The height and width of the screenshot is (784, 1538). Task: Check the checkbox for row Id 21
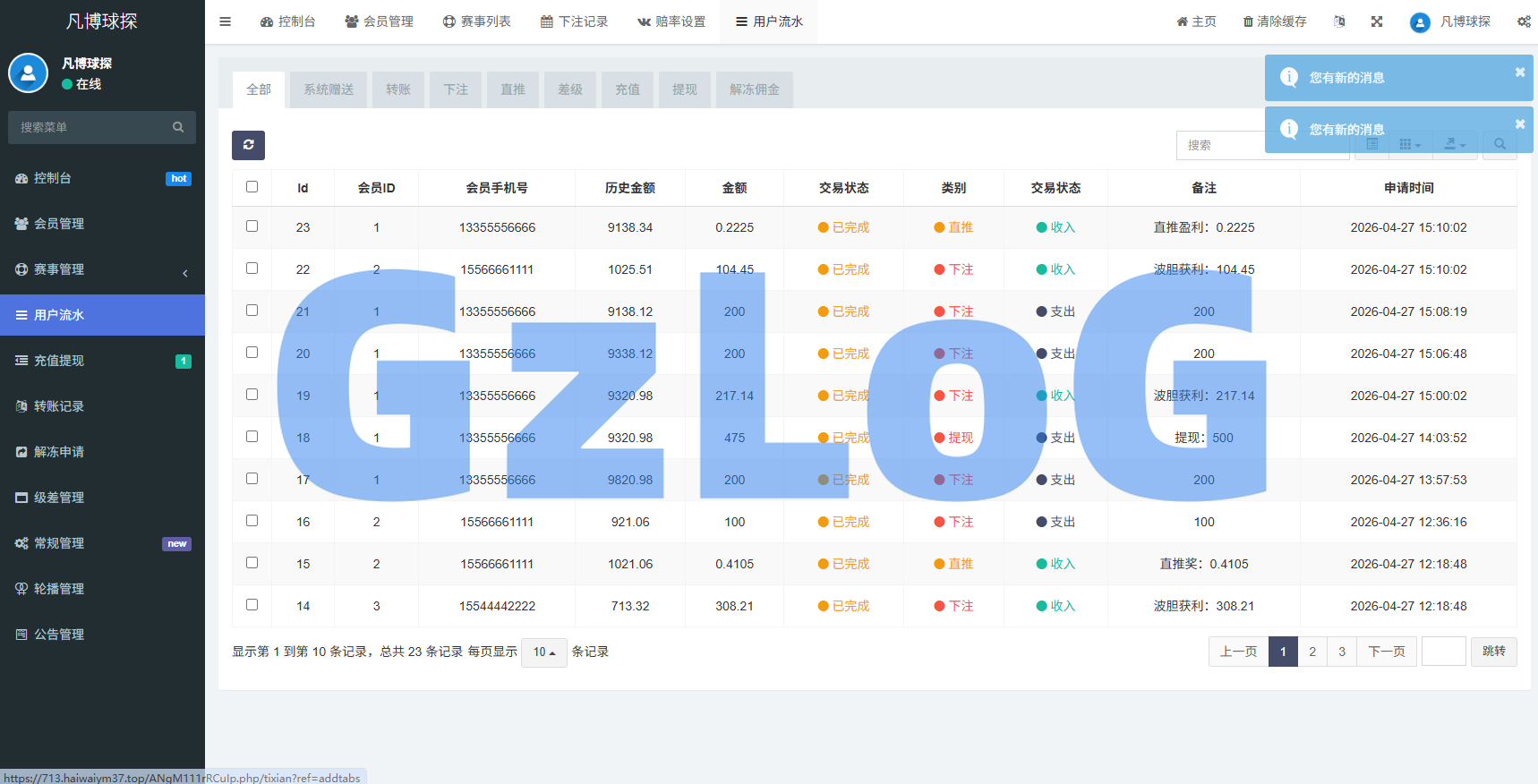coord(252,311)
